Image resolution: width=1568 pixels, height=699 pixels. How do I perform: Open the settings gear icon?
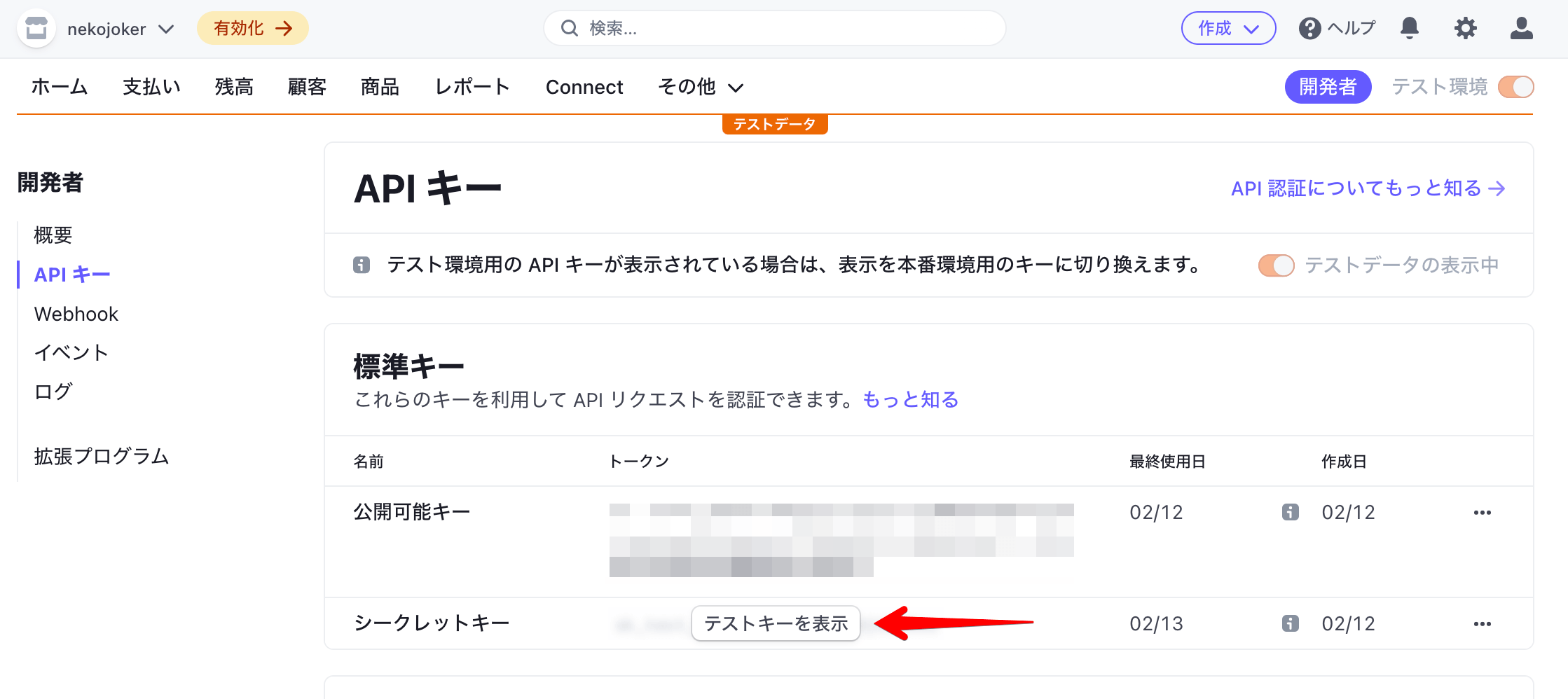[1465, 28]
